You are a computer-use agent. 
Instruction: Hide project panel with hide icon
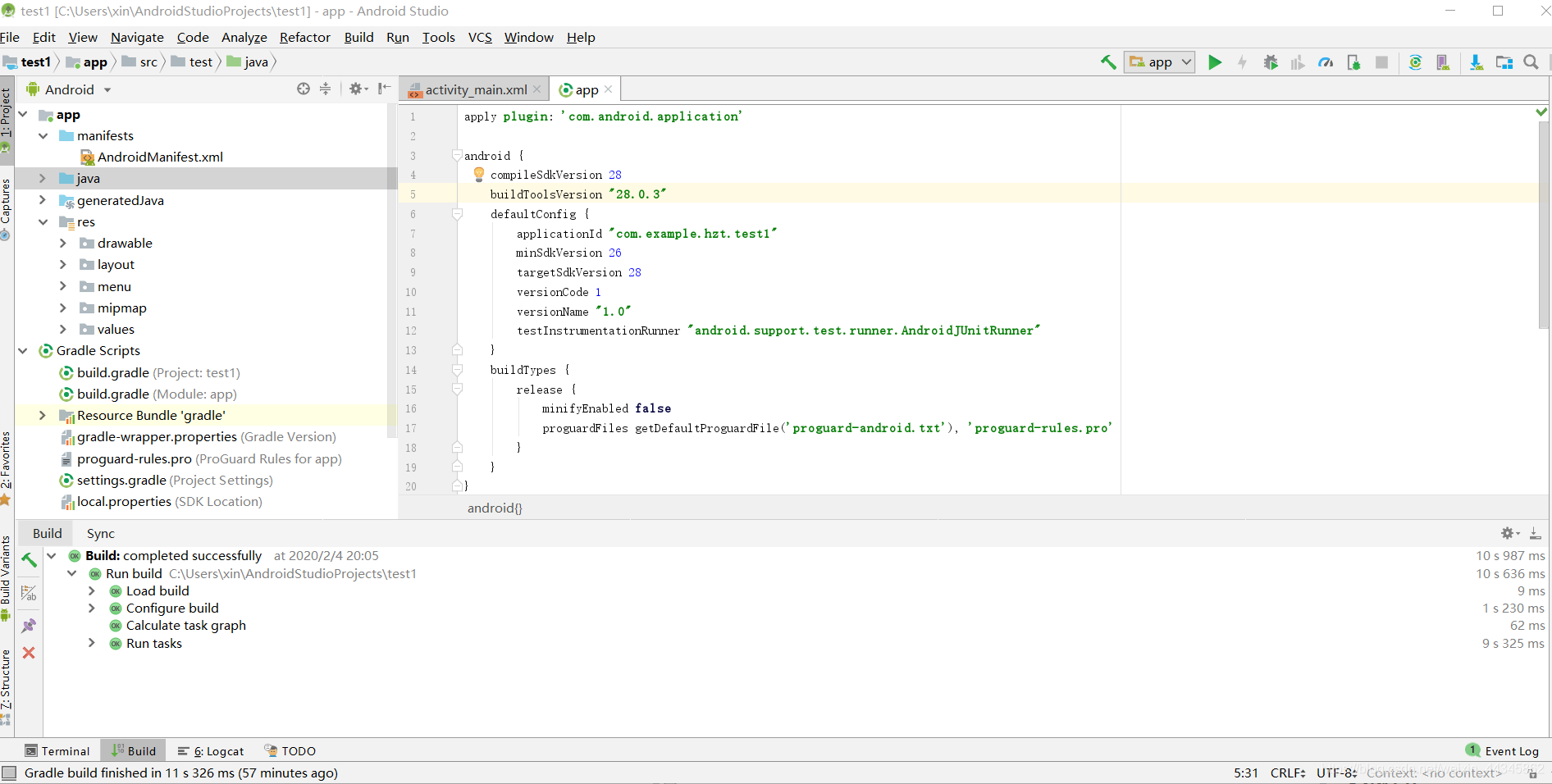click(384, 89)
